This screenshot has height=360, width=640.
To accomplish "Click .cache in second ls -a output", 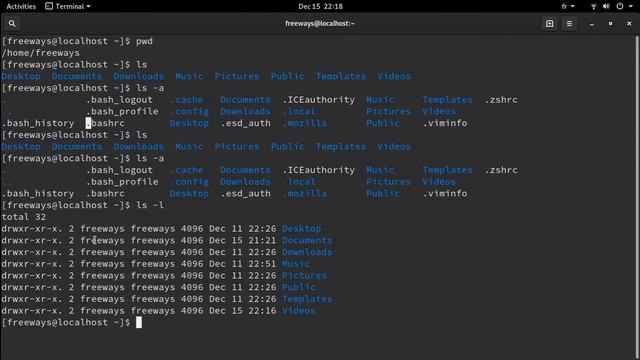I will 187,170.
